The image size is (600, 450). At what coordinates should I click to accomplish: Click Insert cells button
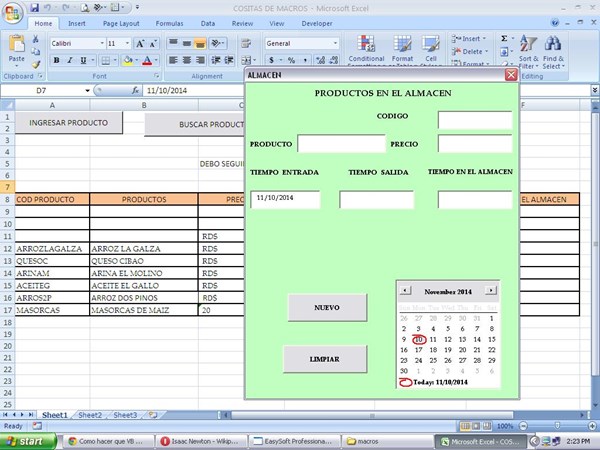(x=468, y=39)
